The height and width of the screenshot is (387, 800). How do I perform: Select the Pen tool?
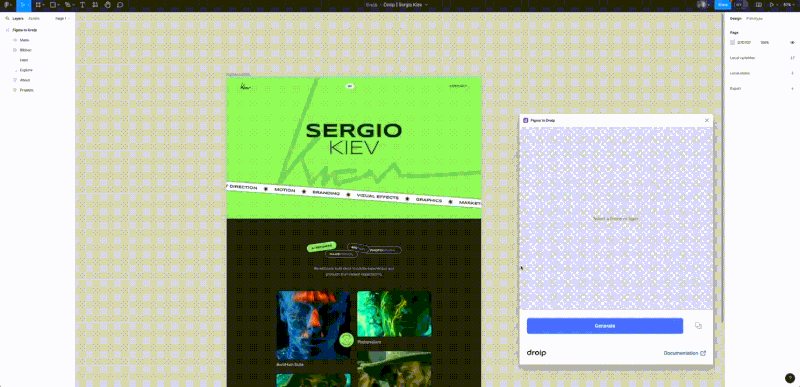[67, 5]
